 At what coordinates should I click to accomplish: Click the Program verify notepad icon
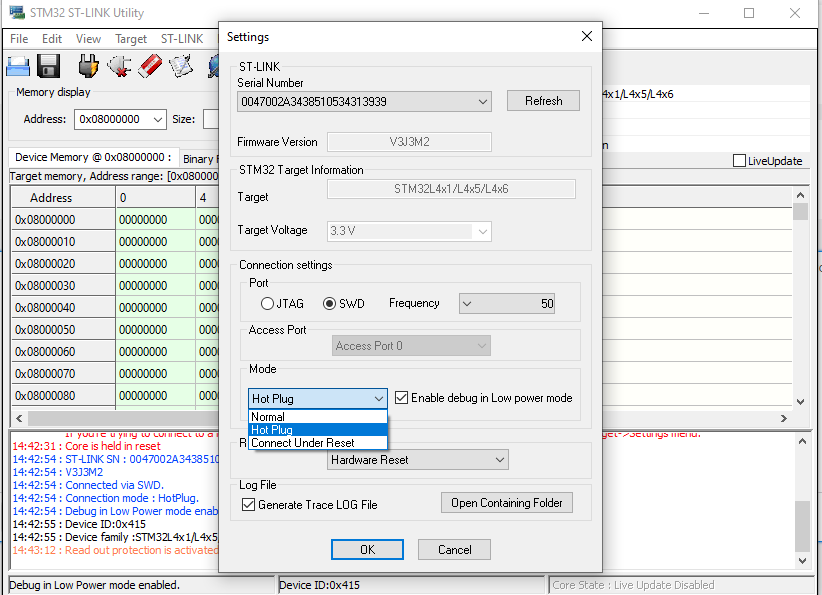181,67
